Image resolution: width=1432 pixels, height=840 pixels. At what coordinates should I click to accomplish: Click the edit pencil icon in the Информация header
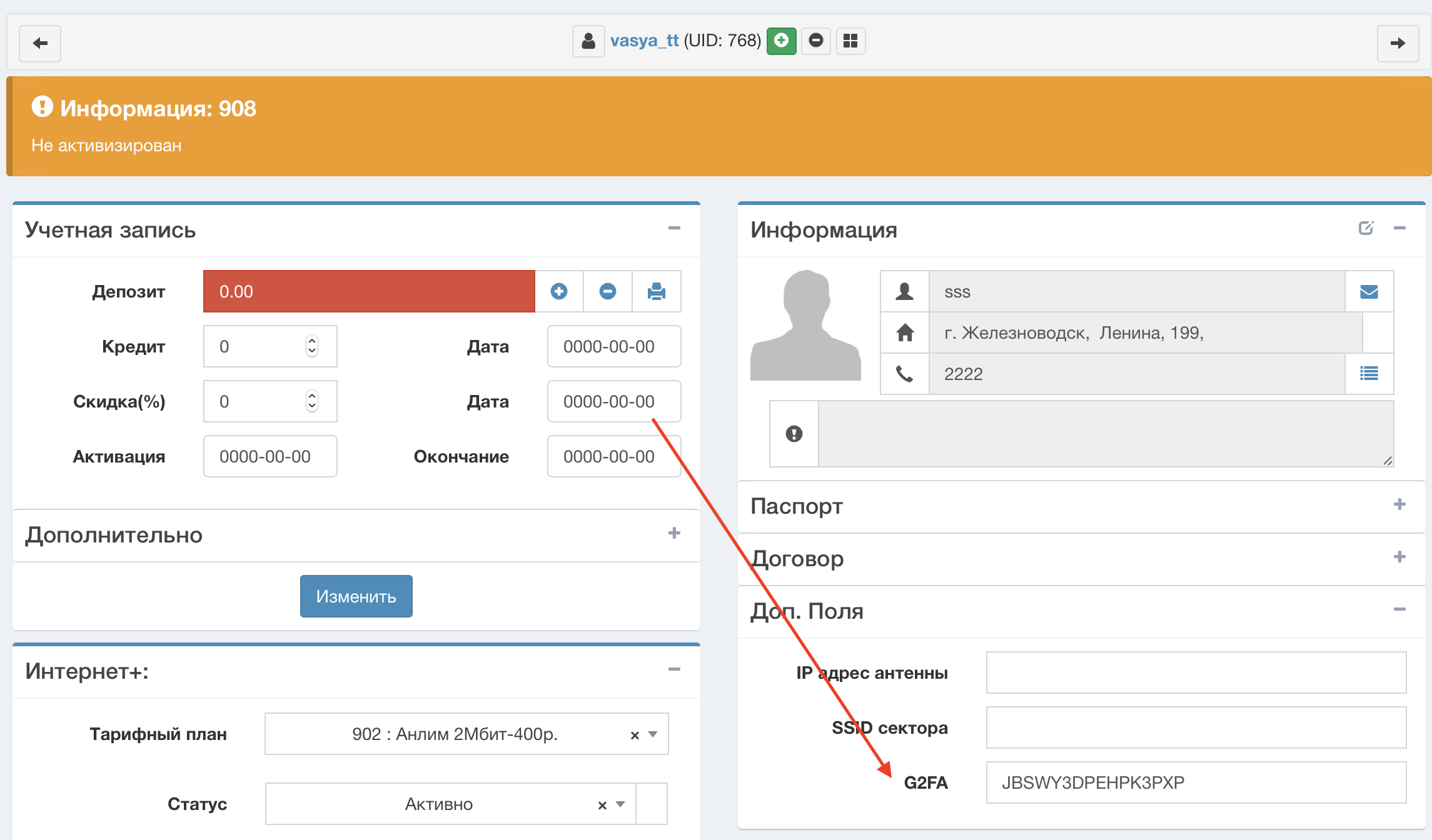(x=1366, y=228)
